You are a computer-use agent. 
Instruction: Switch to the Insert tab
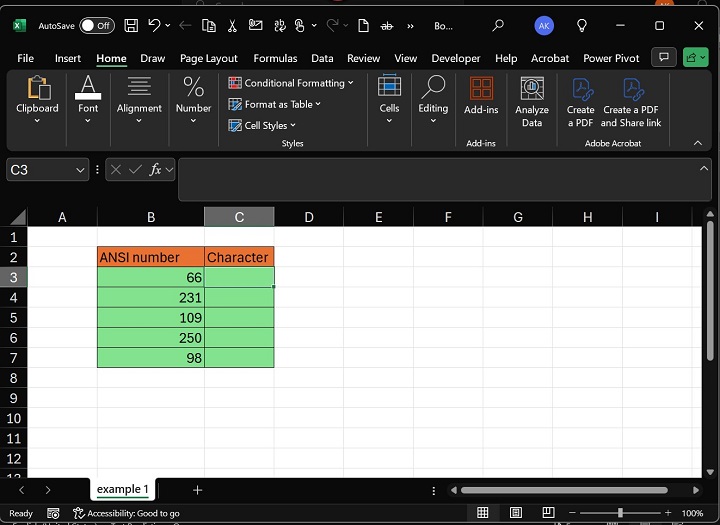68,58
